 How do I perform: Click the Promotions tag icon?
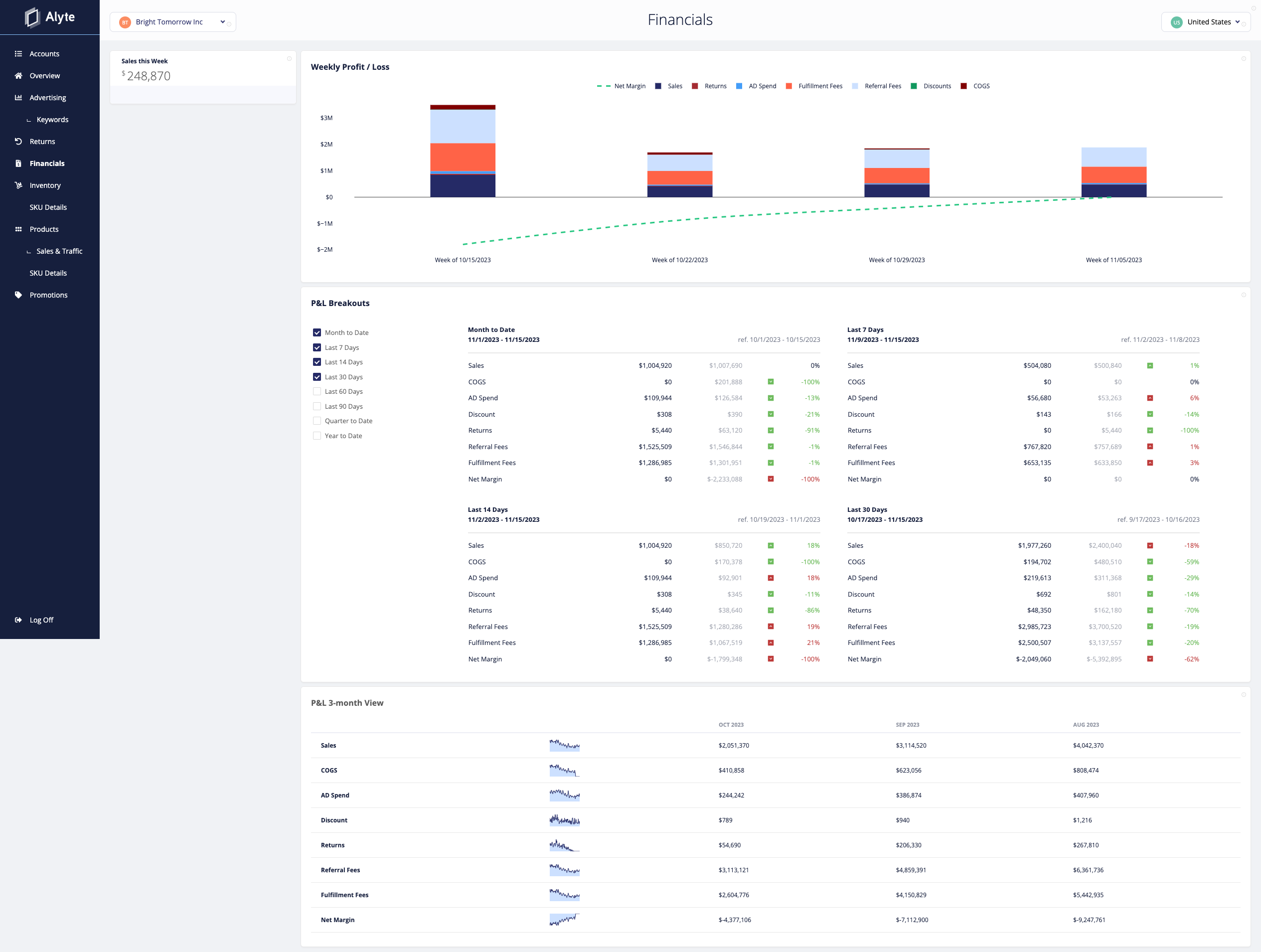tap(18, 295)
